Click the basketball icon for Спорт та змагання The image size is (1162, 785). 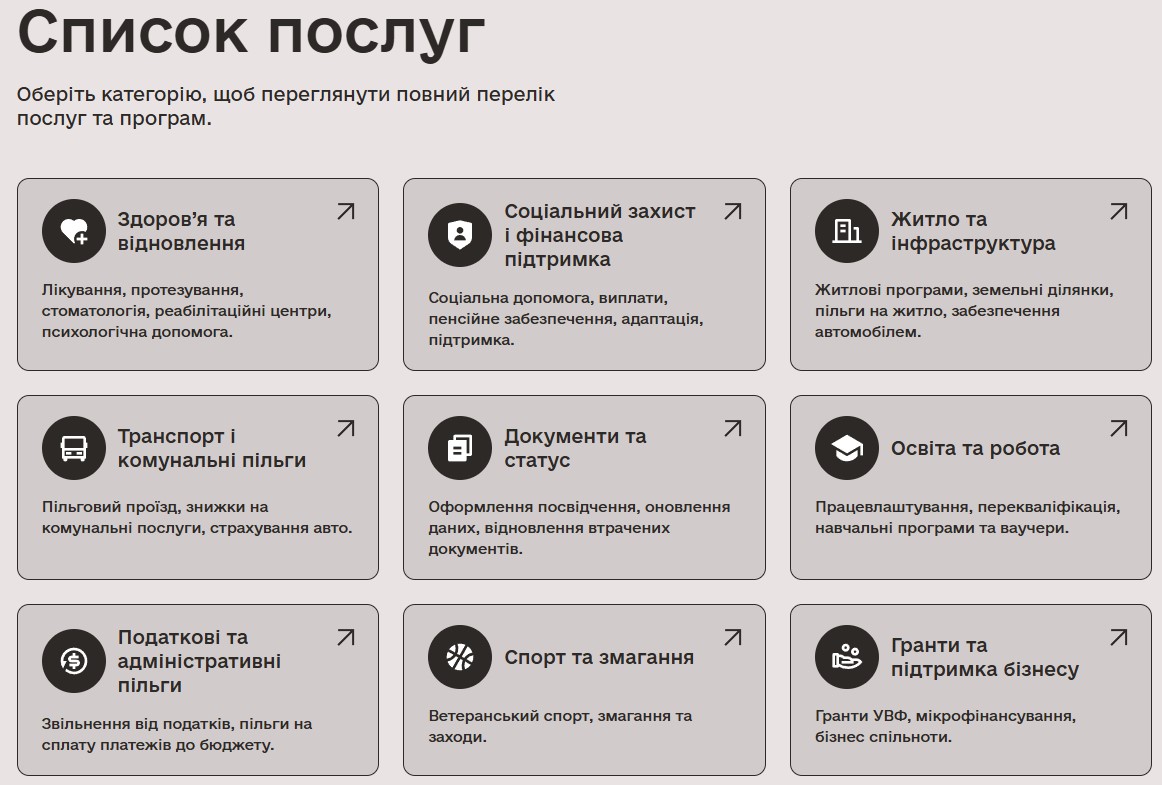(x=459, y=657)
